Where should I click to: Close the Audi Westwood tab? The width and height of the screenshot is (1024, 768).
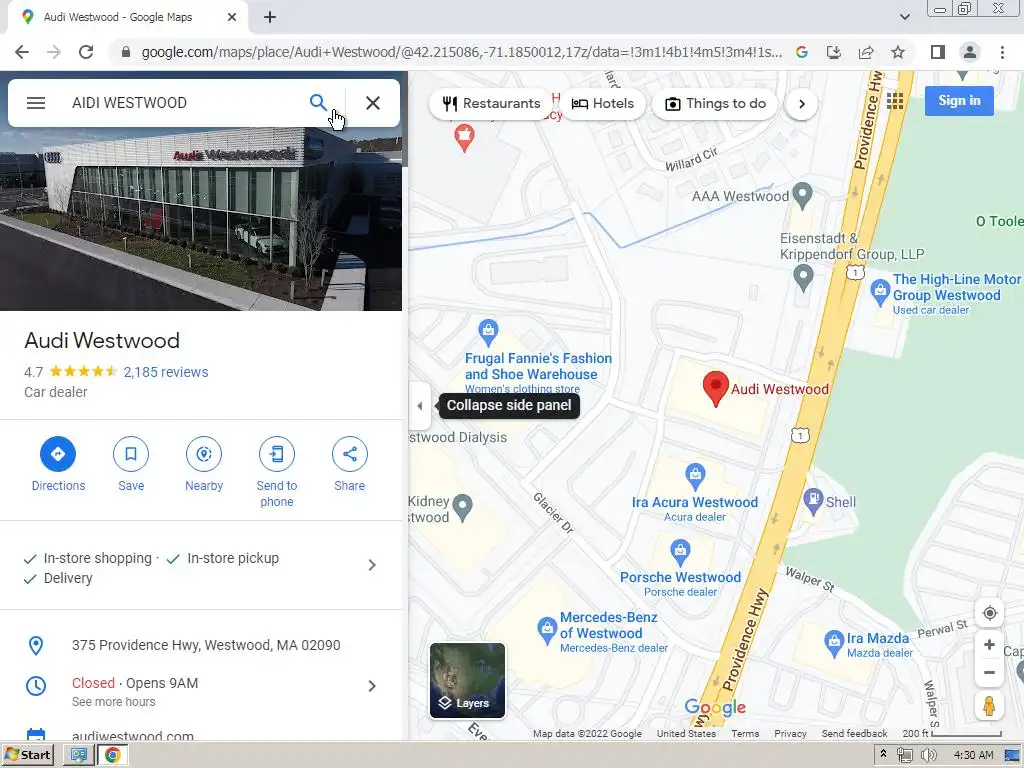coord(232,17)
